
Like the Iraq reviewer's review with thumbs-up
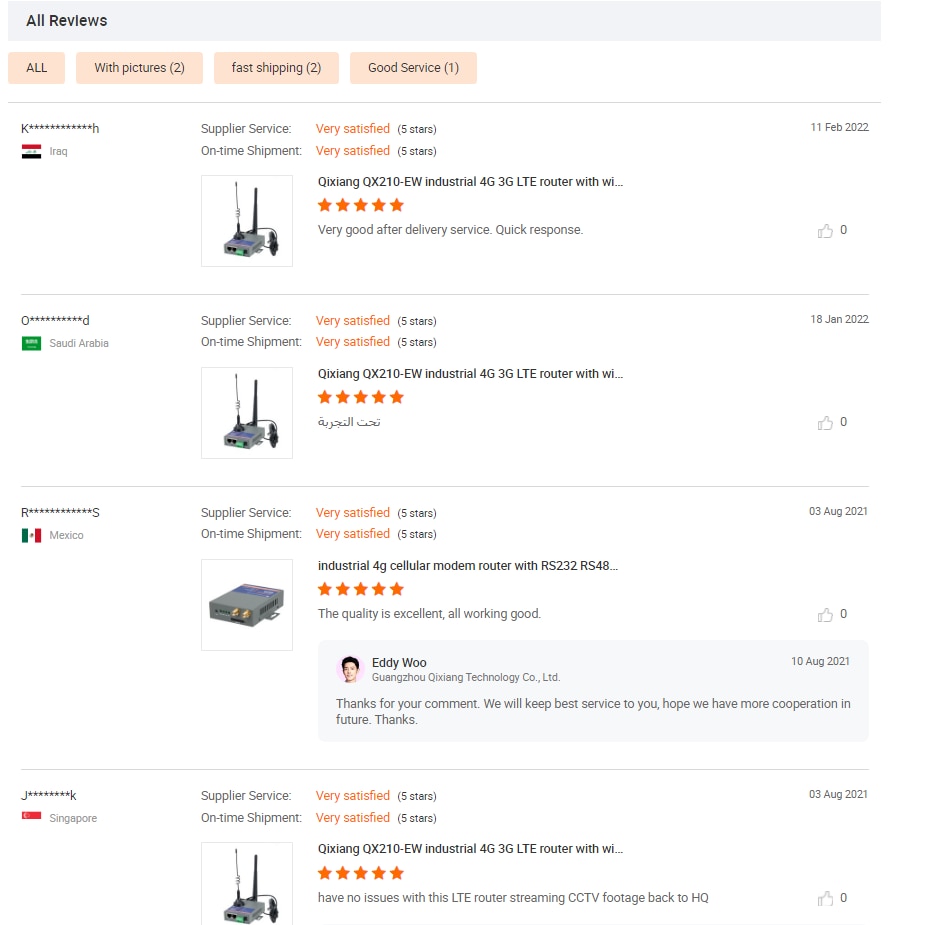pos(825,231)
